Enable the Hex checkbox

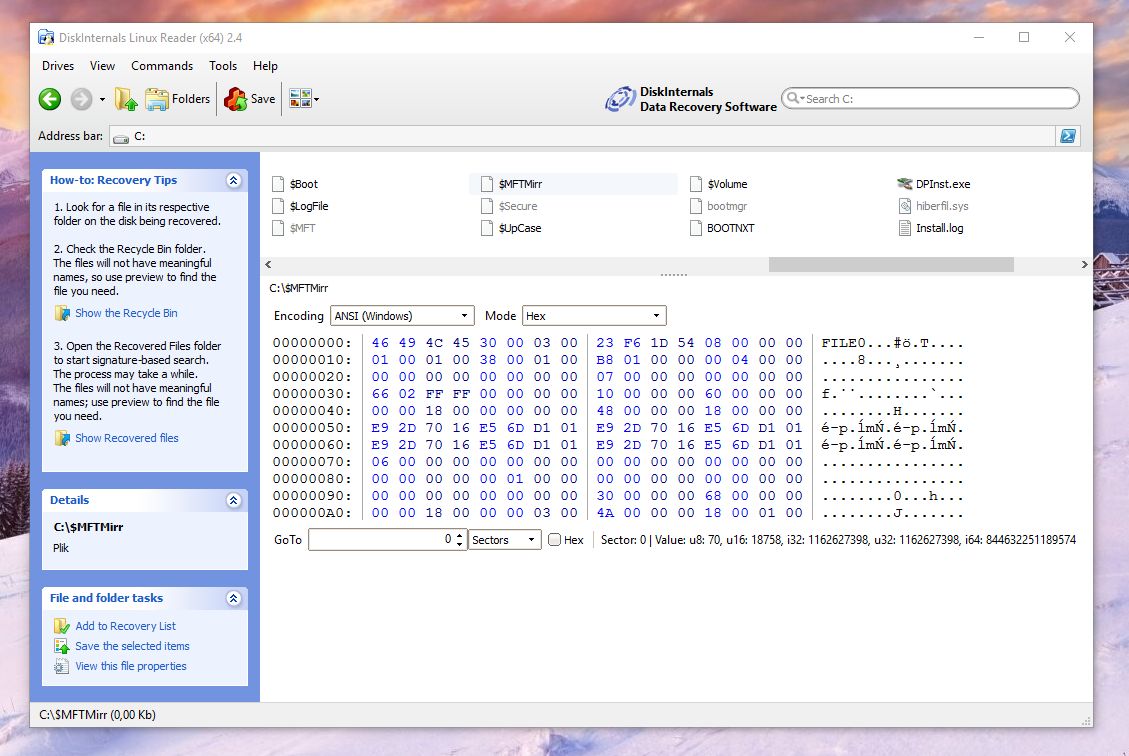point(554,539)
